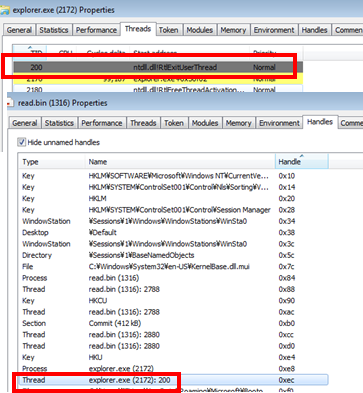The width and height of the screenshot is (363, 393).
Task: Open Statistics tab in read.bin Properties
Action: 59,123
